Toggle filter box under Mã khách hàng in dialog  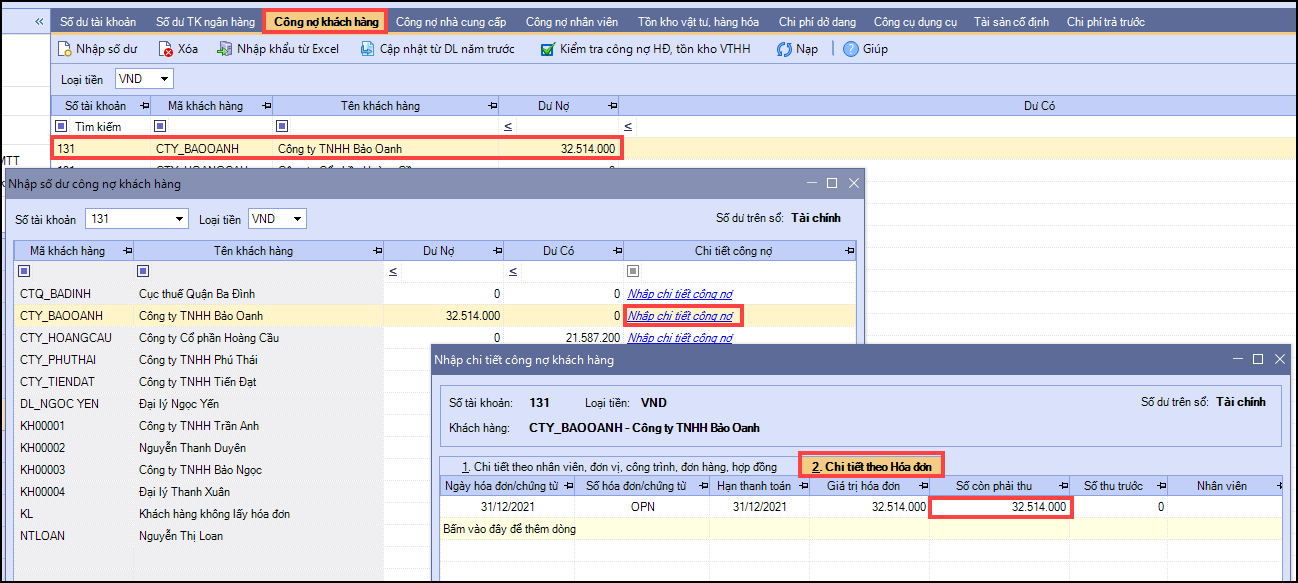coord(25,271)
